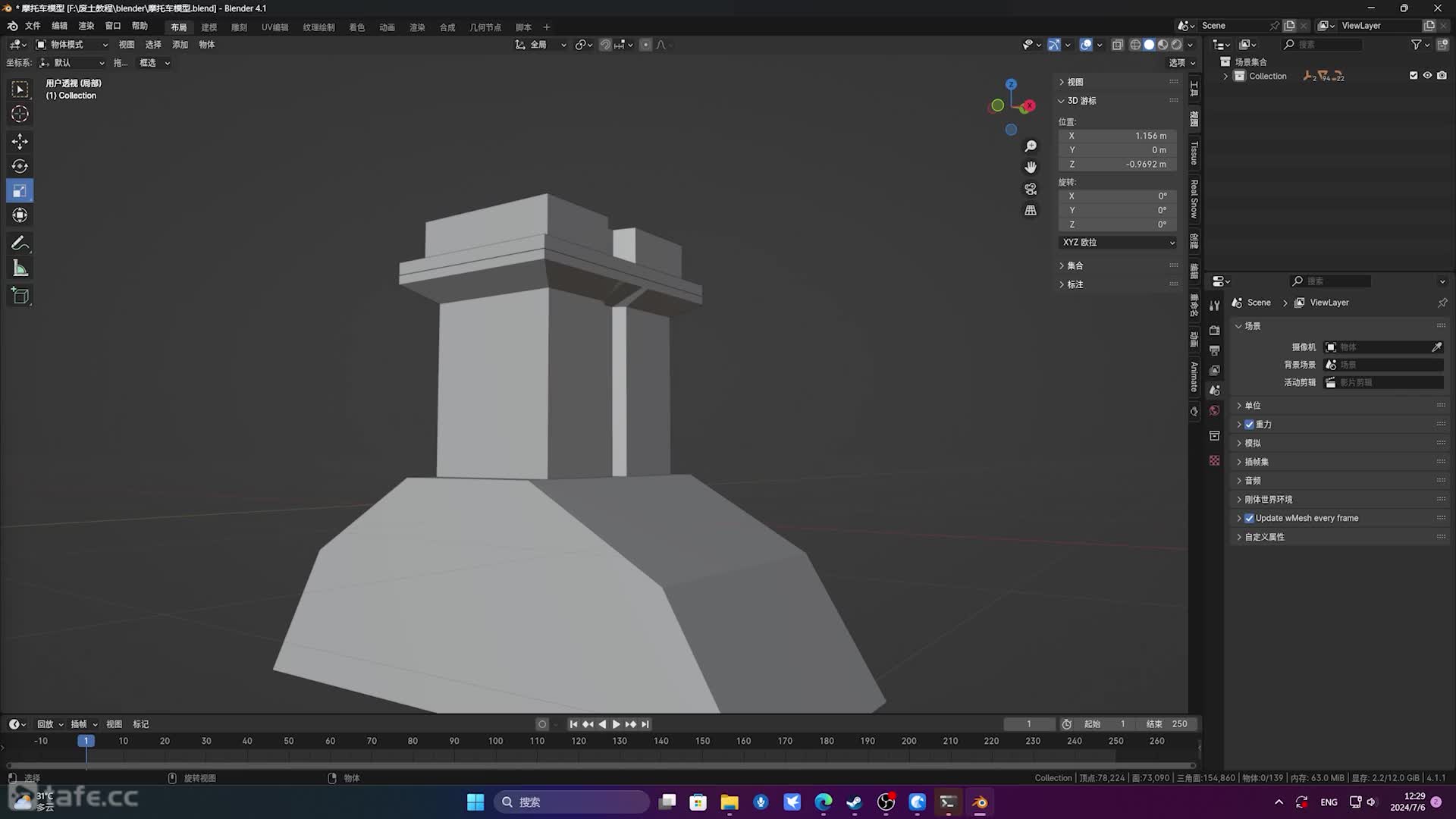Viewport: 1456px width, 819px height.
Task: Open the 添加 add menu in viewport
Action: (x=180, y=45)
